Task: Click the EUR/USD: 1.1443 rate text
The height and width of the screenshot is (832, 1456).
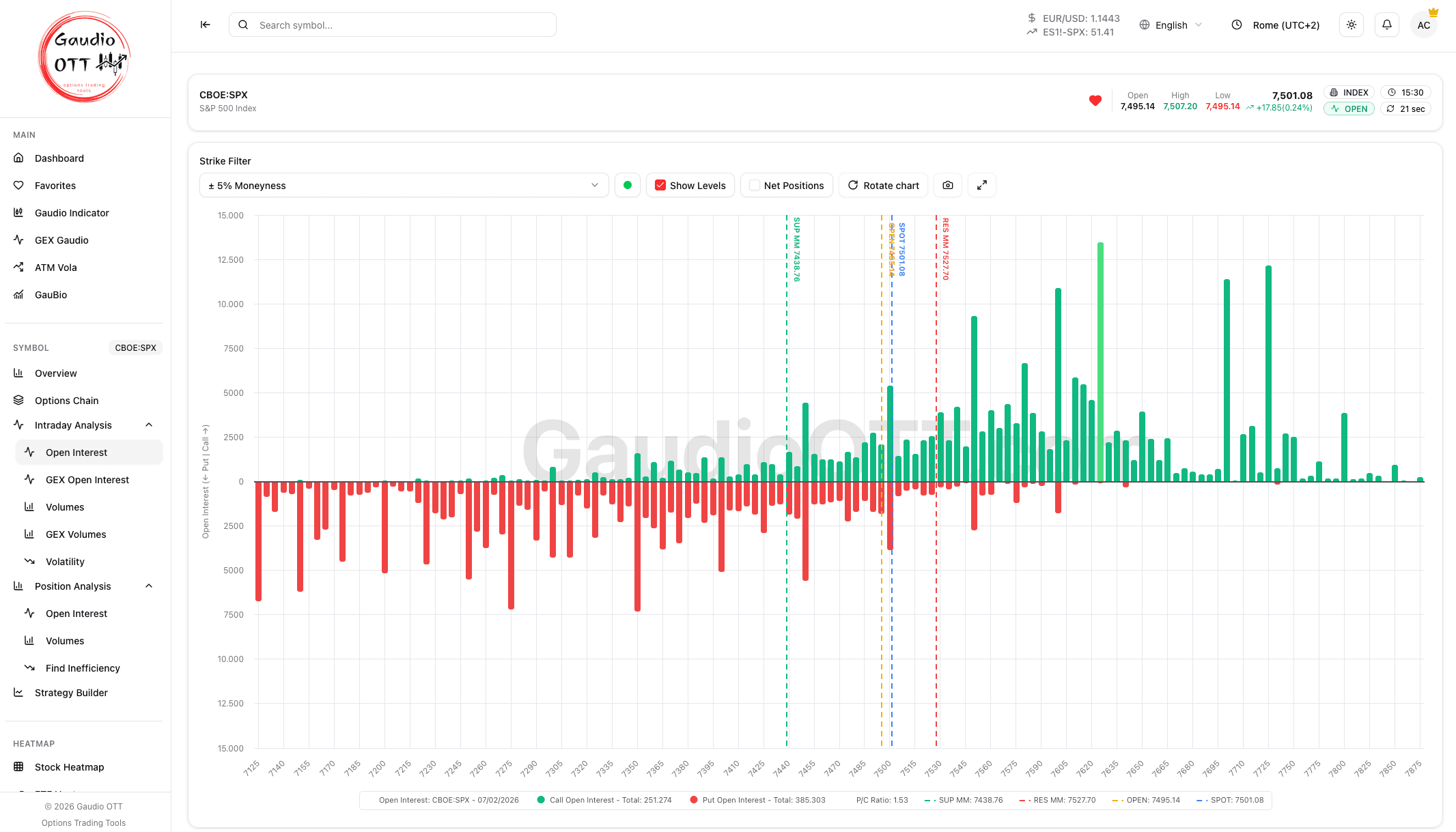Action: (x=1081, y=18)
